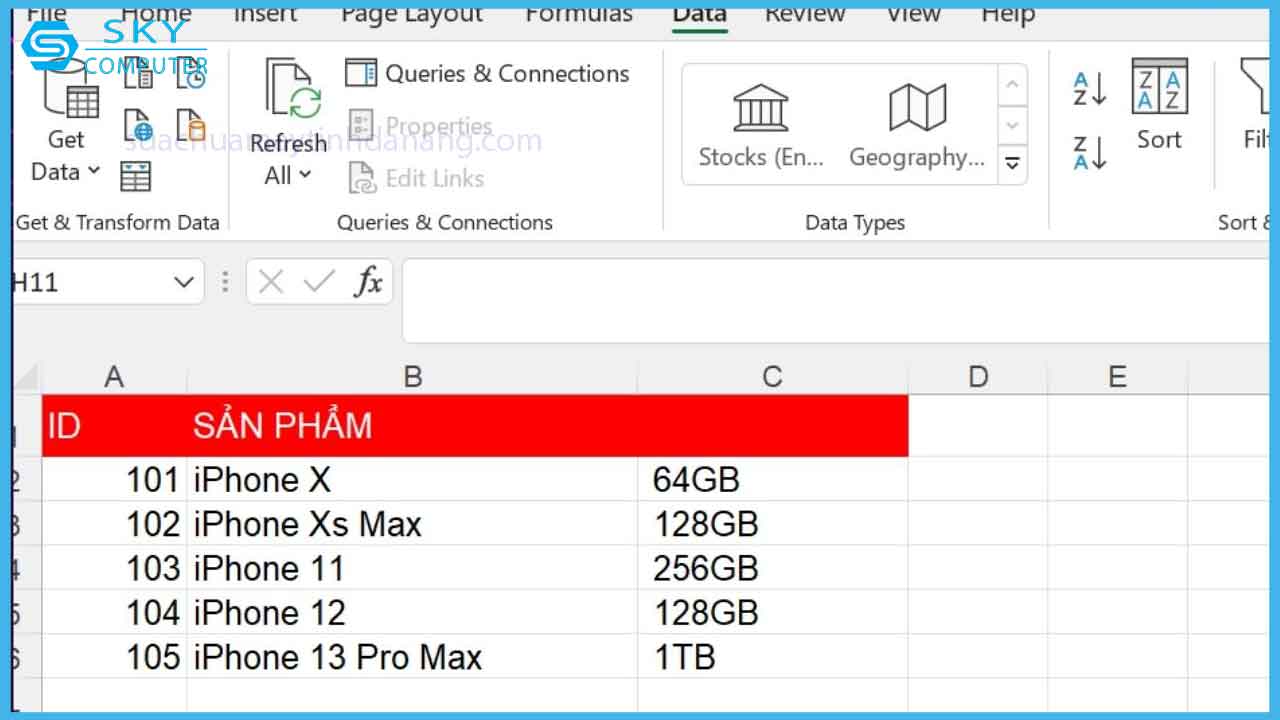
Task: Select the 128GB cell beside iPhone 12
Action: (x=772, y=612)
